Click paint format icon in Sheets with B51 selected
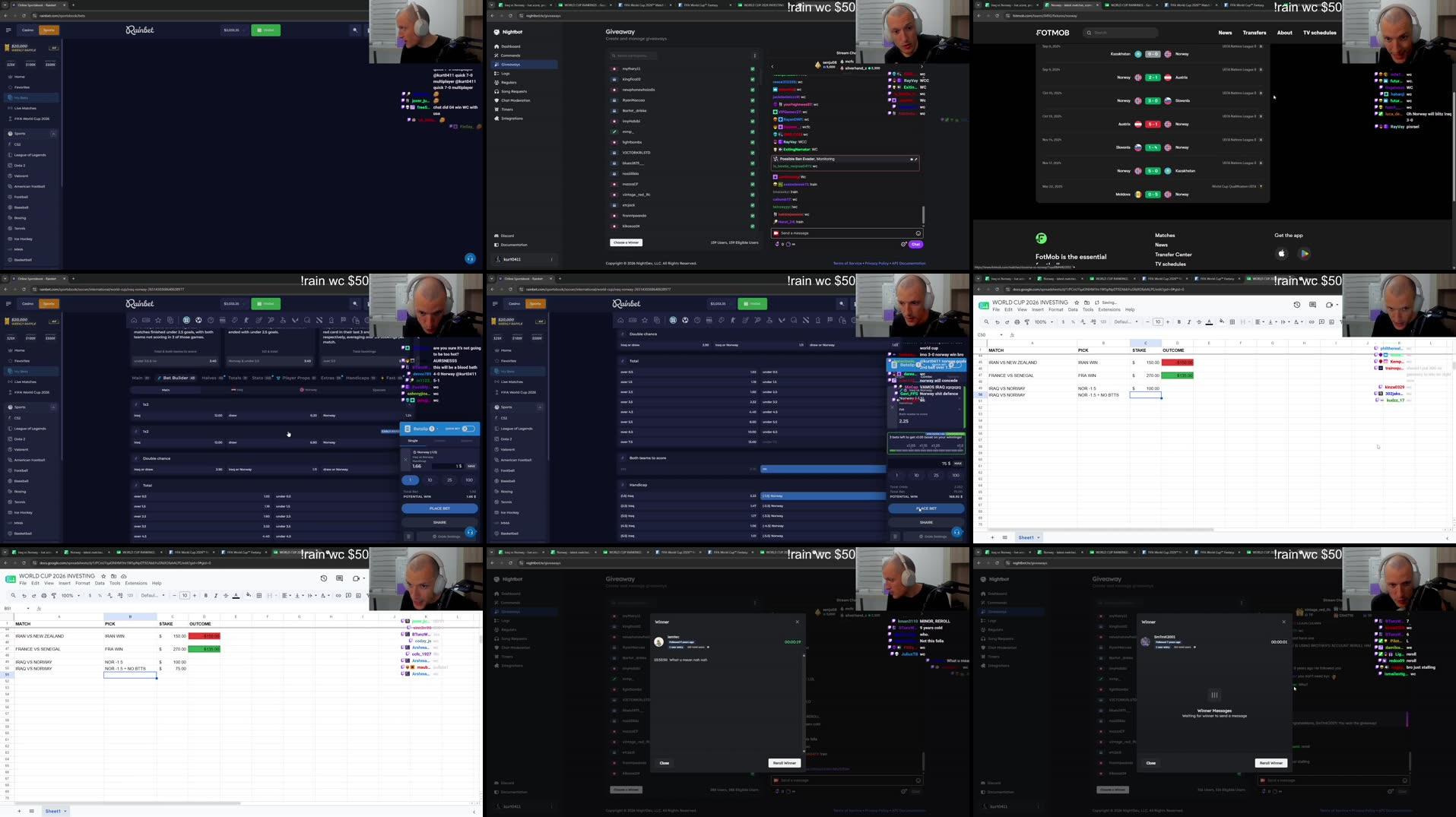 coord(53,595)
